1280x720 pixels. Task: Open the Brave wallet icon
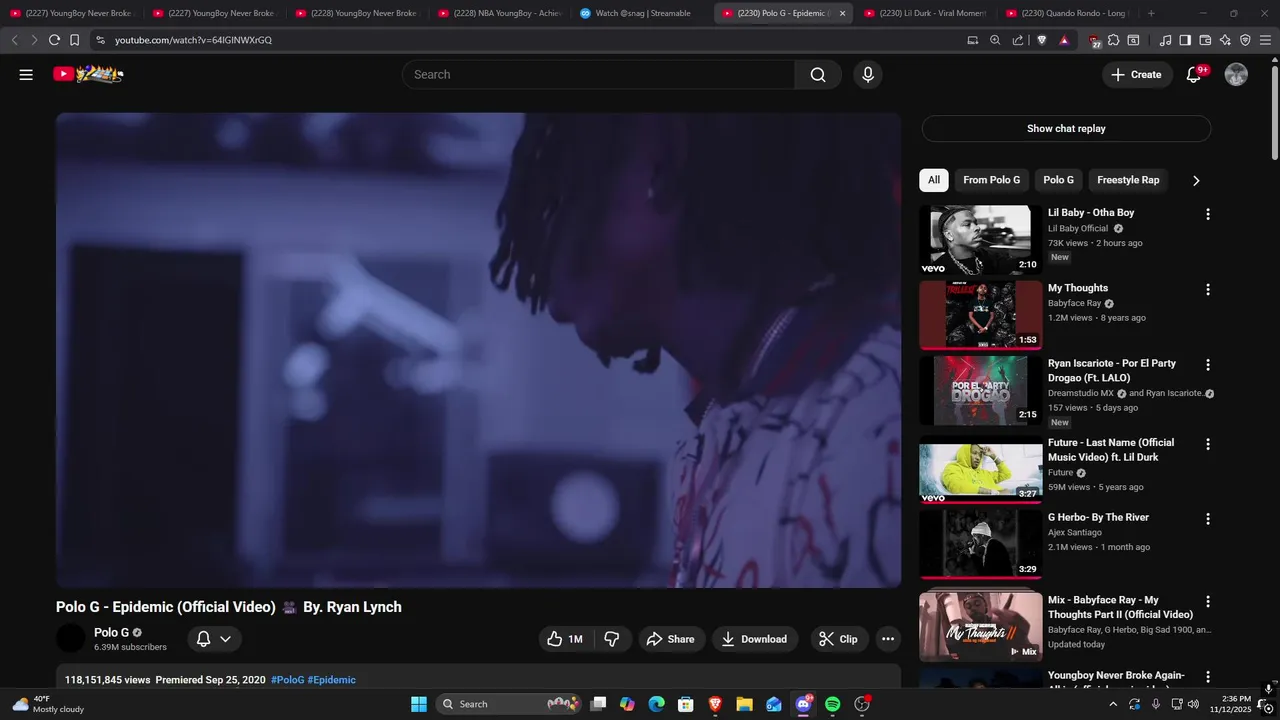click(1205, 40)
